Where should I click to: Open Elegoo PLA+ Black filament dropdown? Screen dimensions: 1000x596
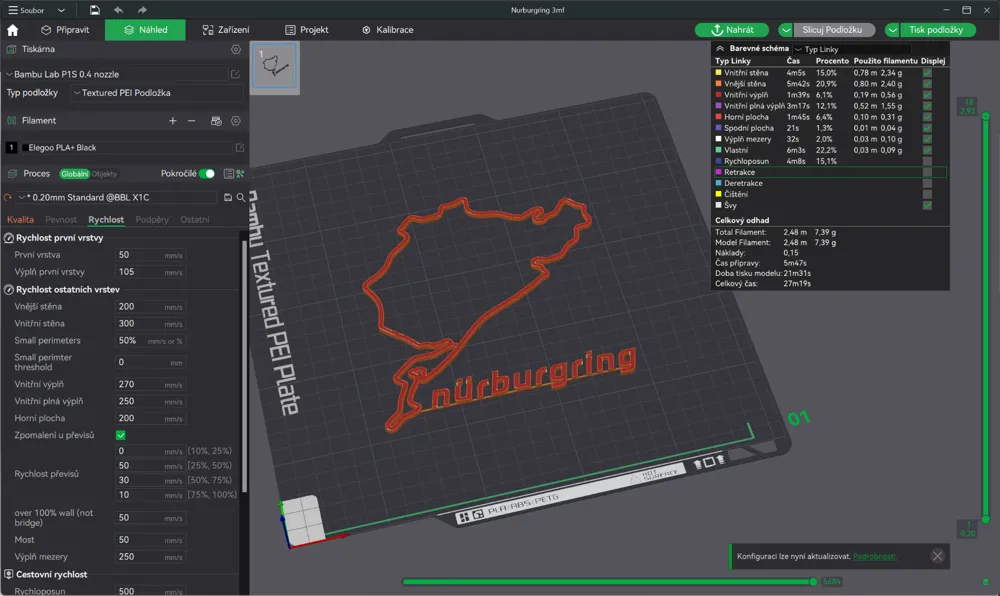[x=126, y=147]
